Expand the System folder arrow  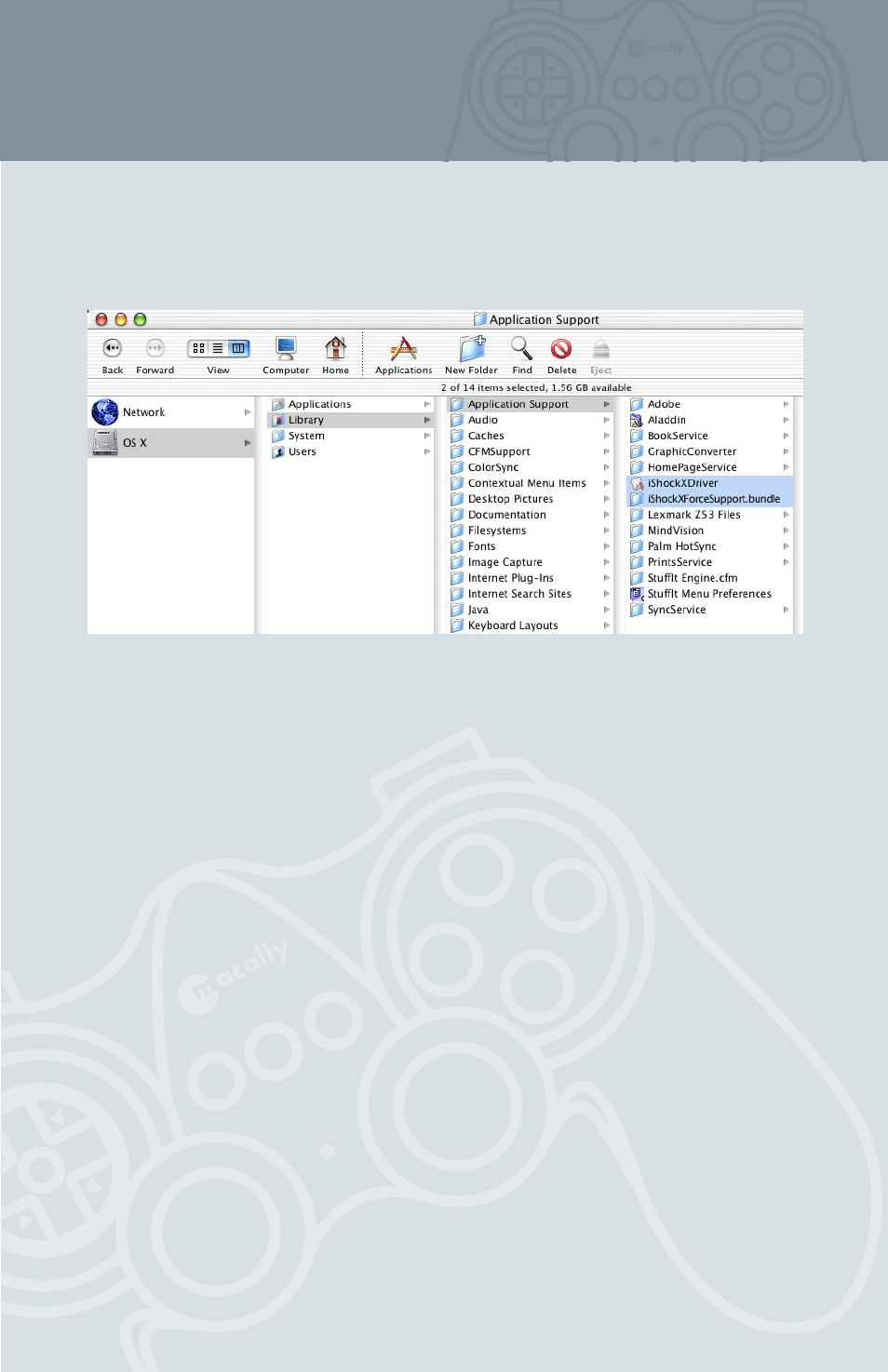click(427, 436)
